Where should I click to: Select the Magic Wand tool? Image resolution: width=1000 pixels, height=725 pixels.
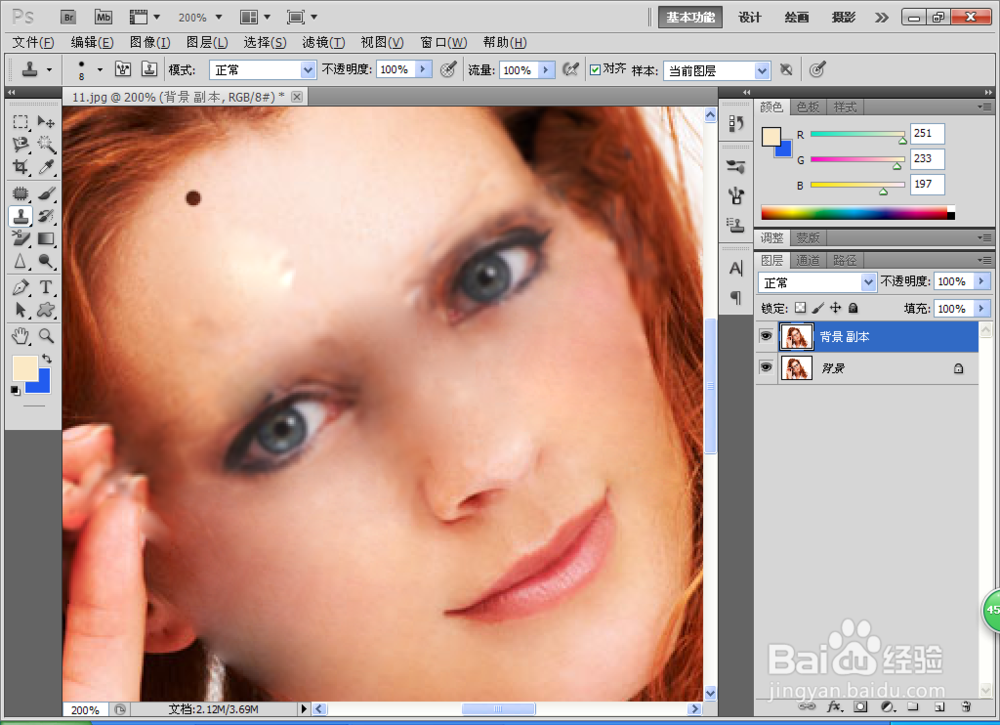(45, 144)
